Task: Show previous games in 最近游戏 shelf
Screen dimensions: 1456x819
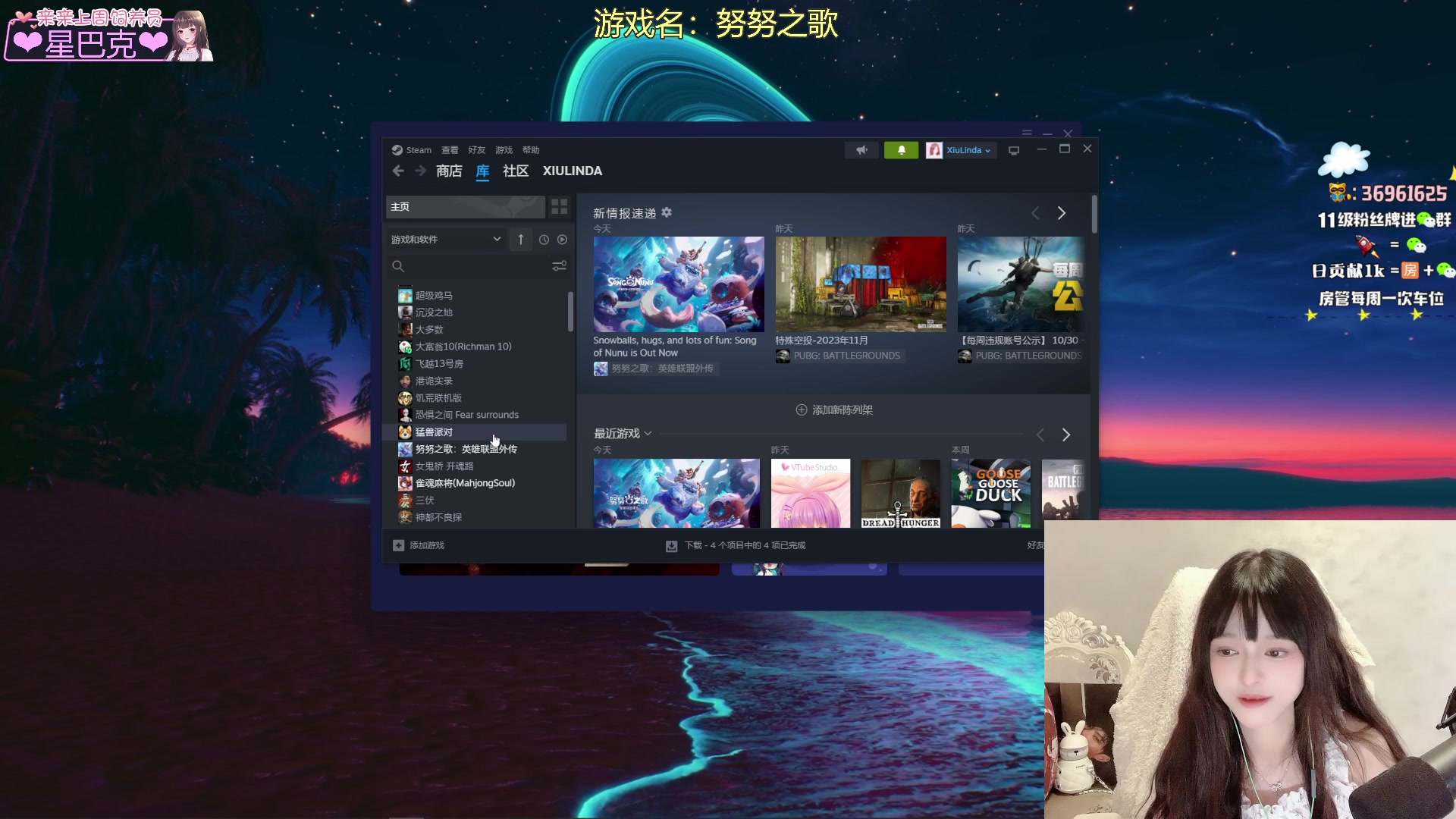Action: (1040, 435)
